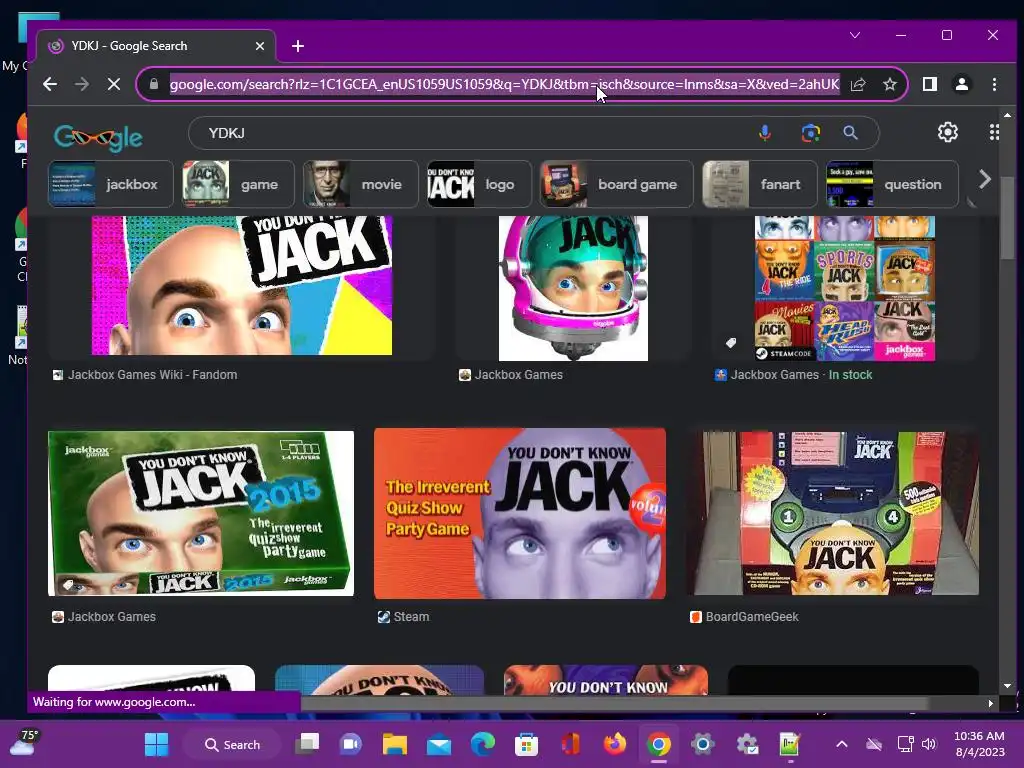Open Steam Irreverent Quiz Show image
1024x768 pixels.
click(x=520, y=513)
